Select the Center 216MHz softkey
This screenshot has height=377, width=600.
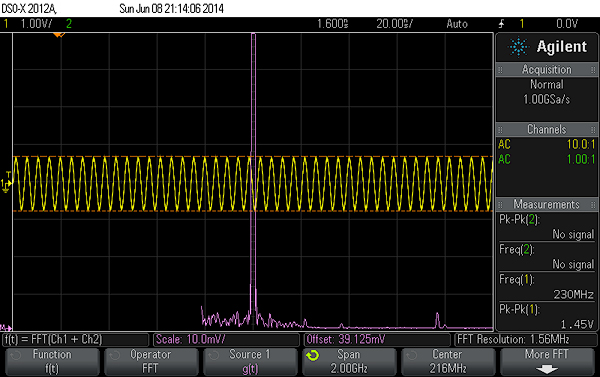tap(448, 362)
